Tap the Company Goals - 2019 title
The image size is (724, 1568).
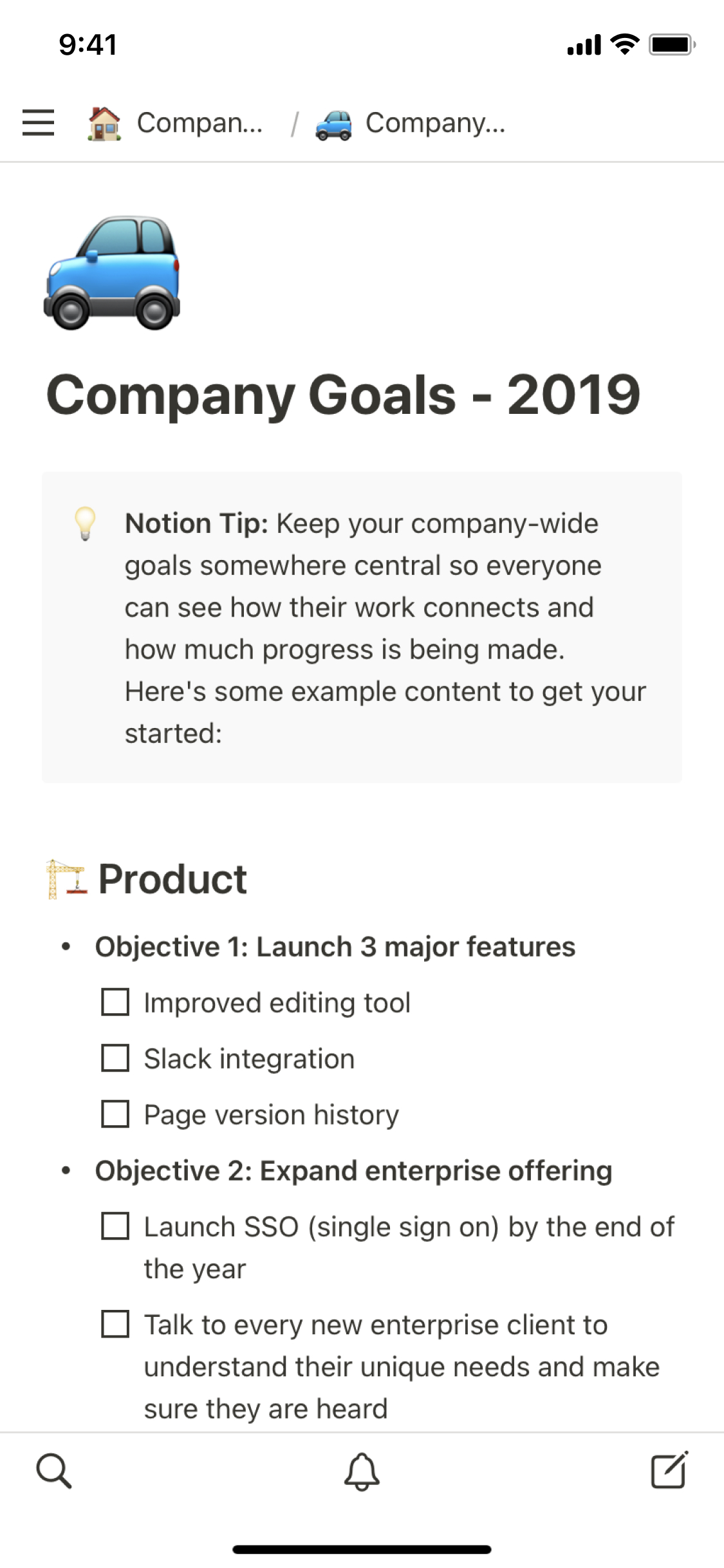(x=343, y=395)
